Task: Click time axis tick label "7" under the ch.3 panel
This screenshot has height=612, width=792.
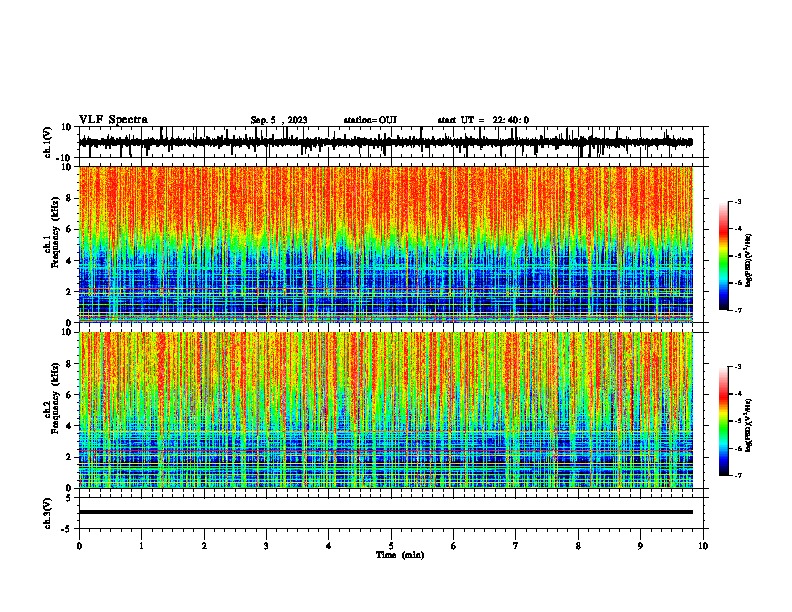Action: [516, 546]
